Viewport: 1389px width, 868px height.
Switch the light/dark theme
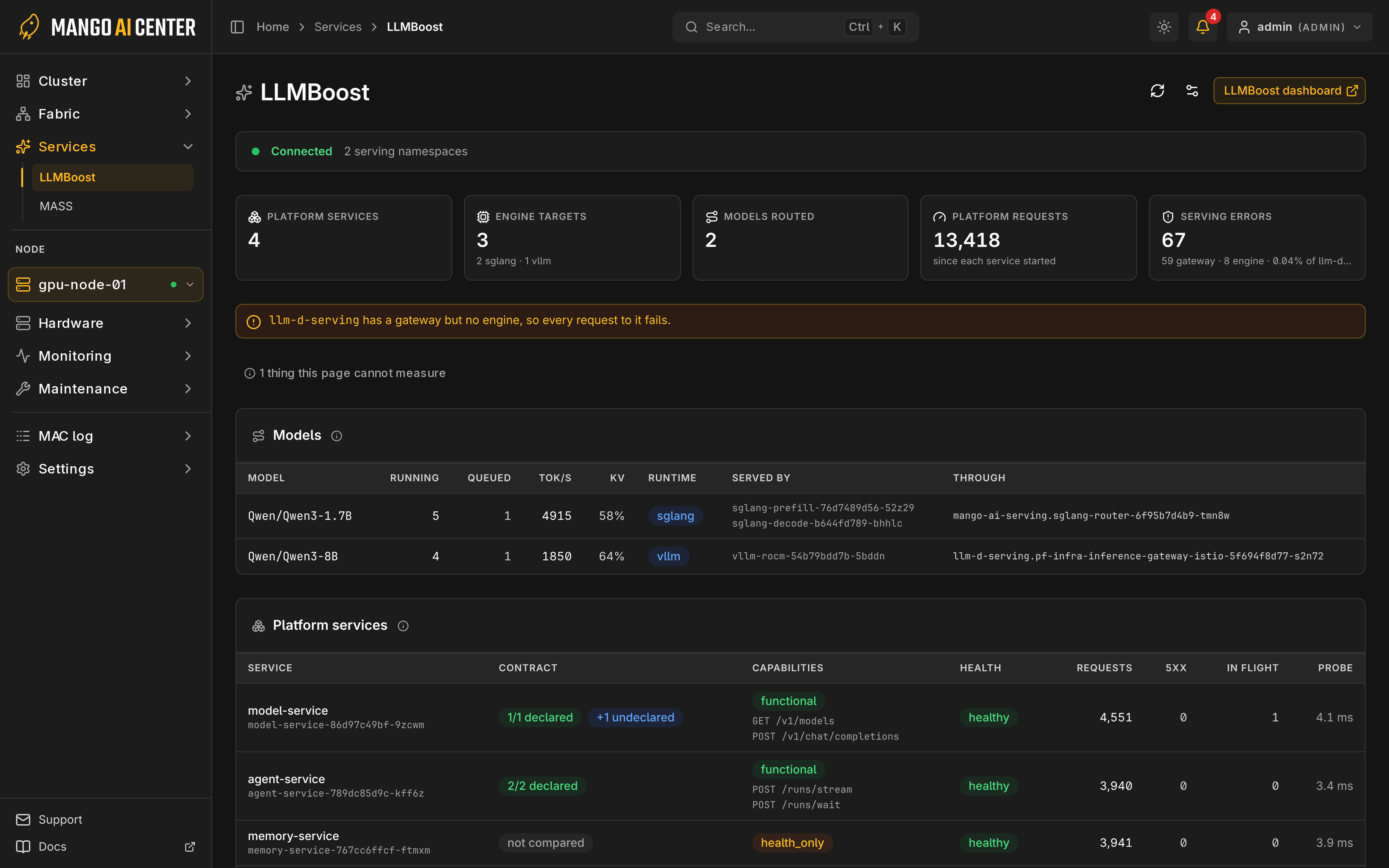tap(1164, 27)
